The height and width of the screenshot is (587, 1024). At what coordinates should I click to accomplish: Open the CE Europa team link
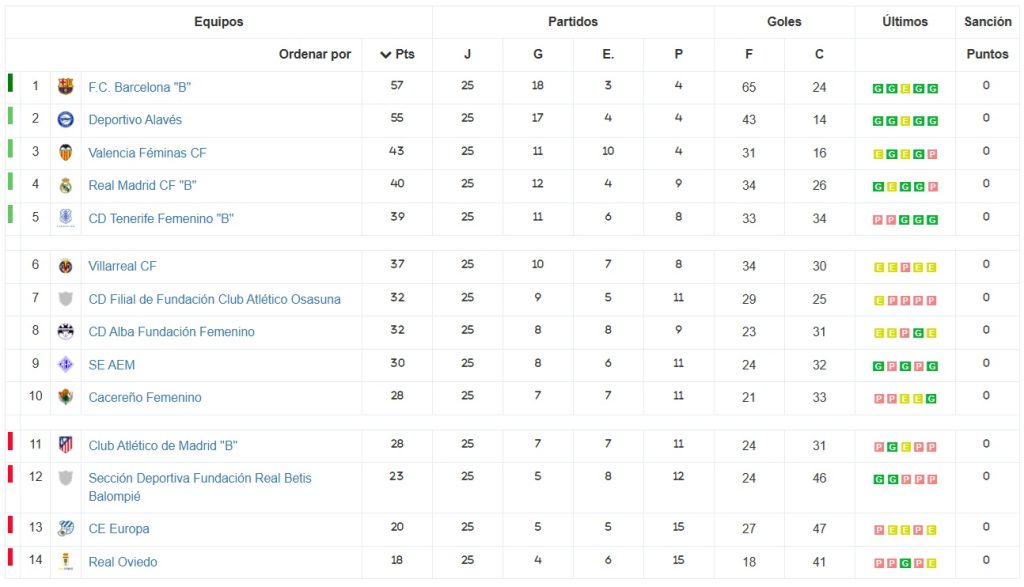(x=119, y=528)
